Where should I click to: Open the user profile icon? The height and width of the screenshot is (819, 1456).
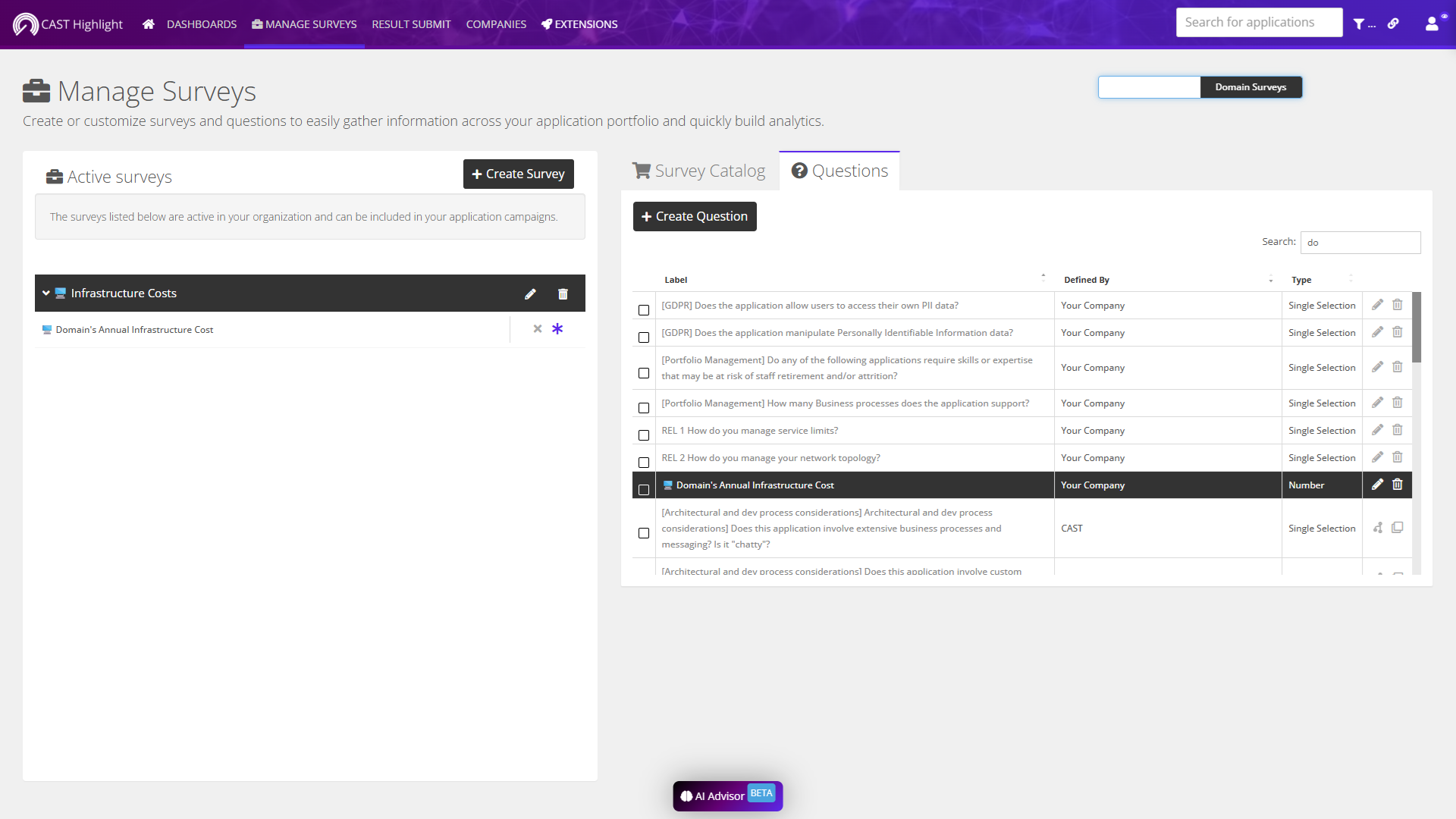[1432, 24]
